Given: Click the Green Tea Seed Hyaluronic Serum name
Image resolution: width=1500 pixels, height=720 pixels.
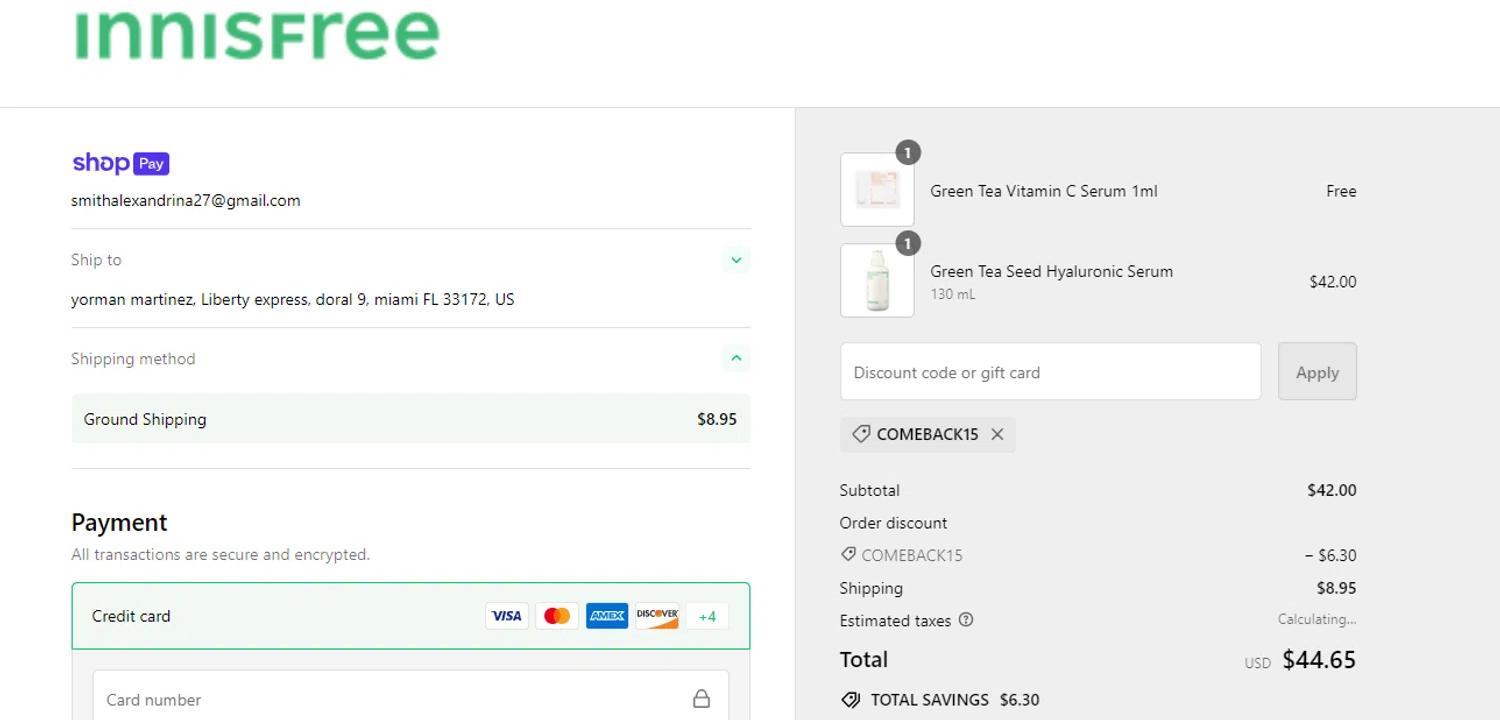Looking at the screenshot, I should click(1052, 271).
